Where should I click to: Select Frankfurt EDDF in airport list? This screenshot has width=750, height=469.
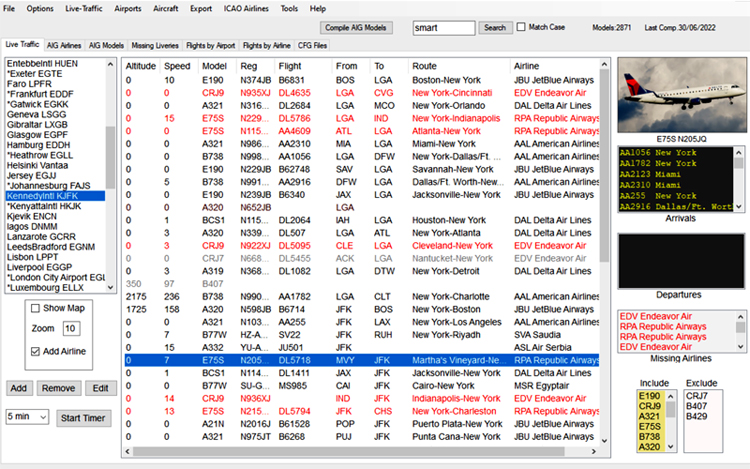click(x=40, y=94)
